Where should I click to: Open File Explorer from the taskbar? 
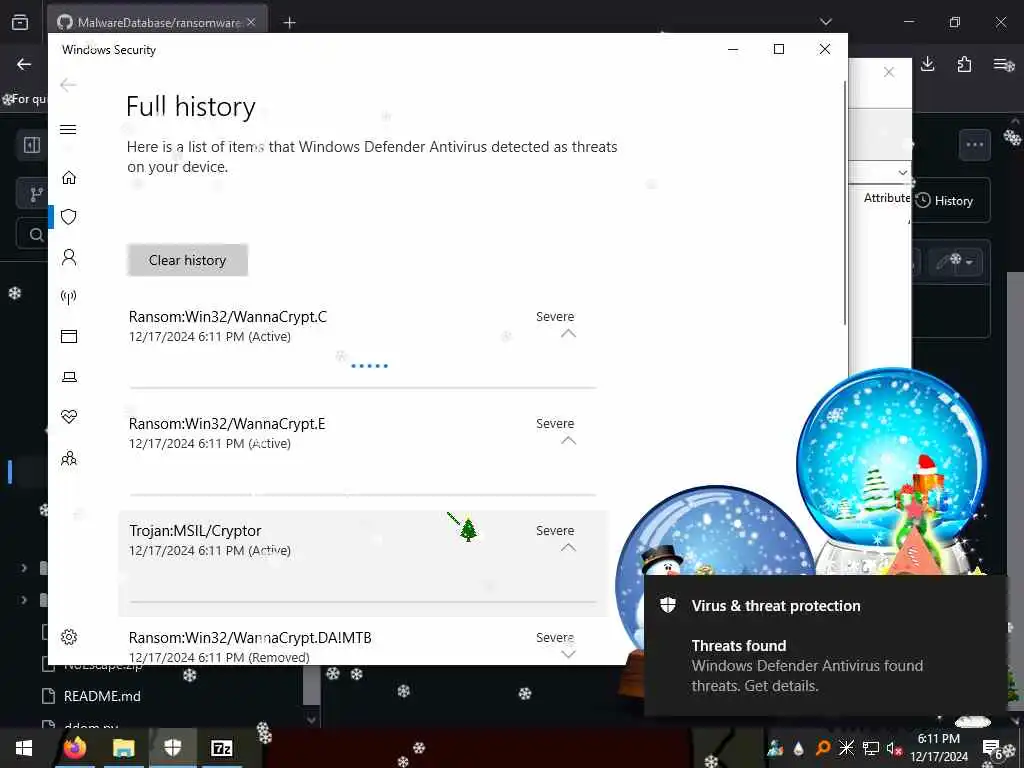123,748
